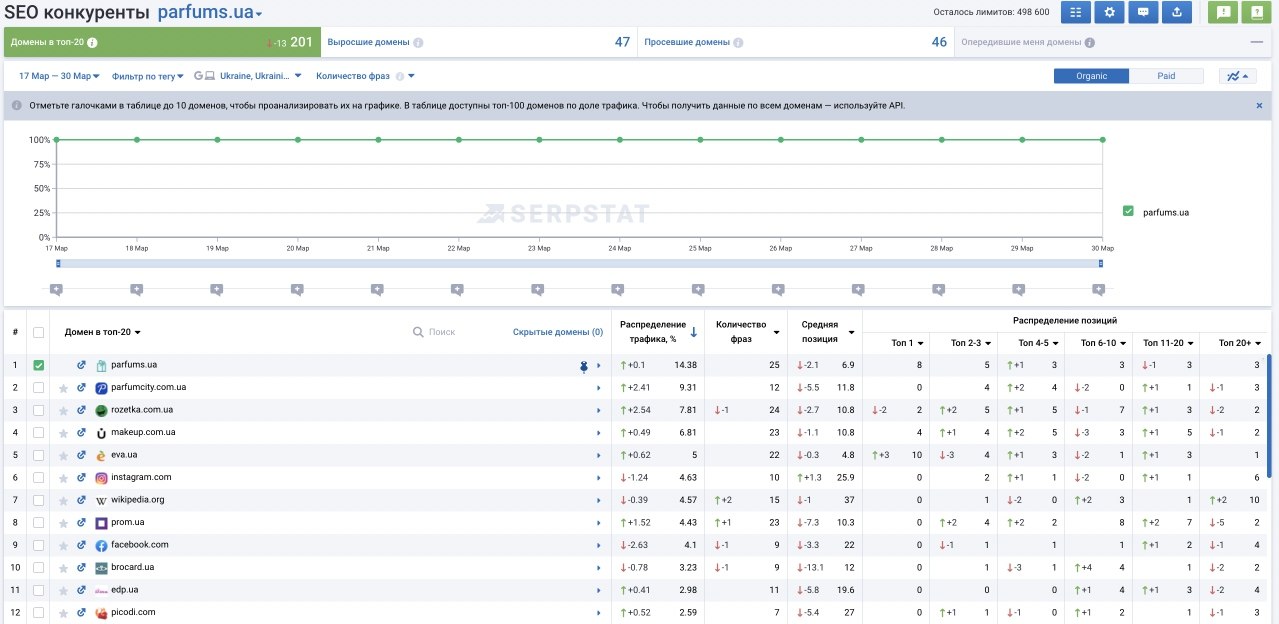The height and width of the screenshot is (624, 1279).
Task: Close the blue info banner
Action: [x=1259, y=105]
